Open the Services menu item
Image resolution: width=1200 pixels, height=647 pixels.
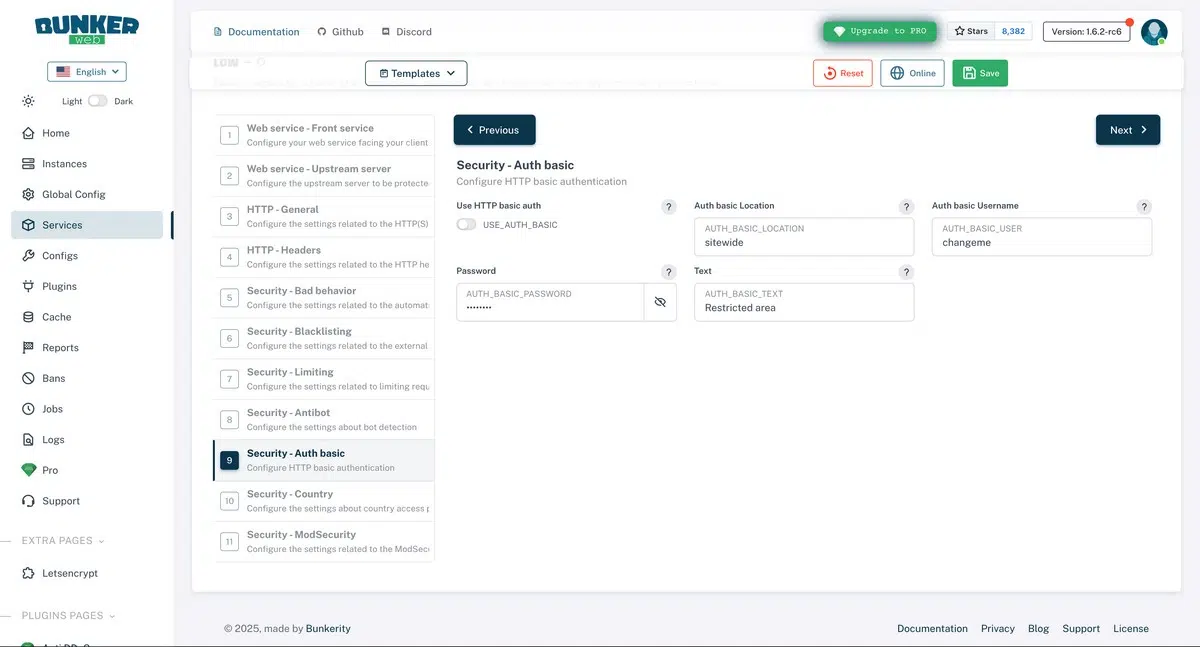pyautogui.click(x=87, y=225)
